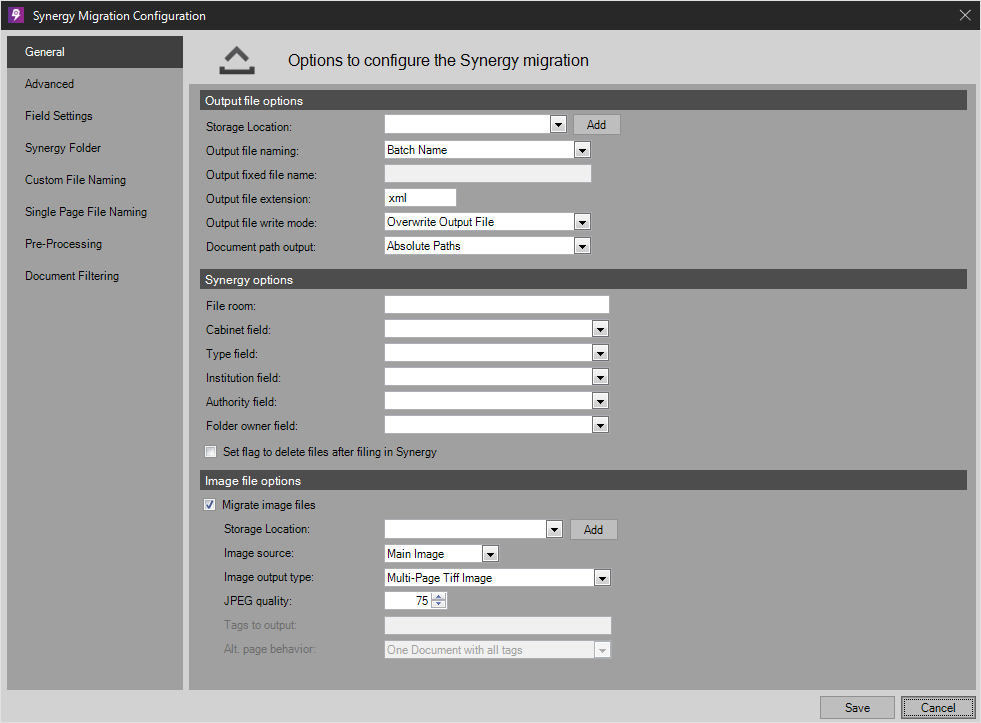Image resolution: width=981 pixels, height=723 pixels.
Task: Open the Output file naming dropdown
Action: (x=582, y=150)
